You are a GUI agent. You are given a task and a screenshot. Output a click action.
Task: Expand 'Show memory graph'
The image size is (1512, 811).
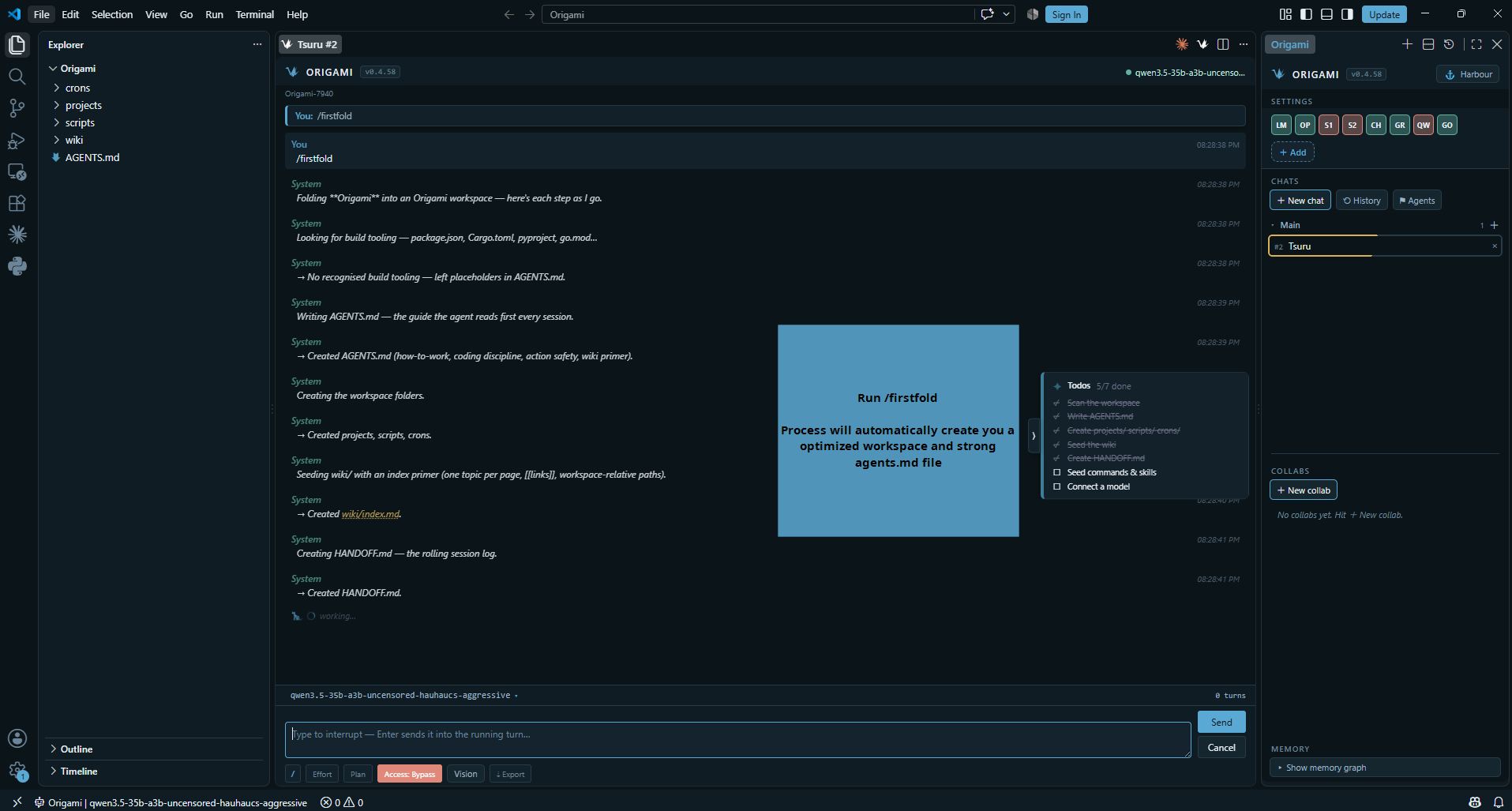pos(1385,768)
